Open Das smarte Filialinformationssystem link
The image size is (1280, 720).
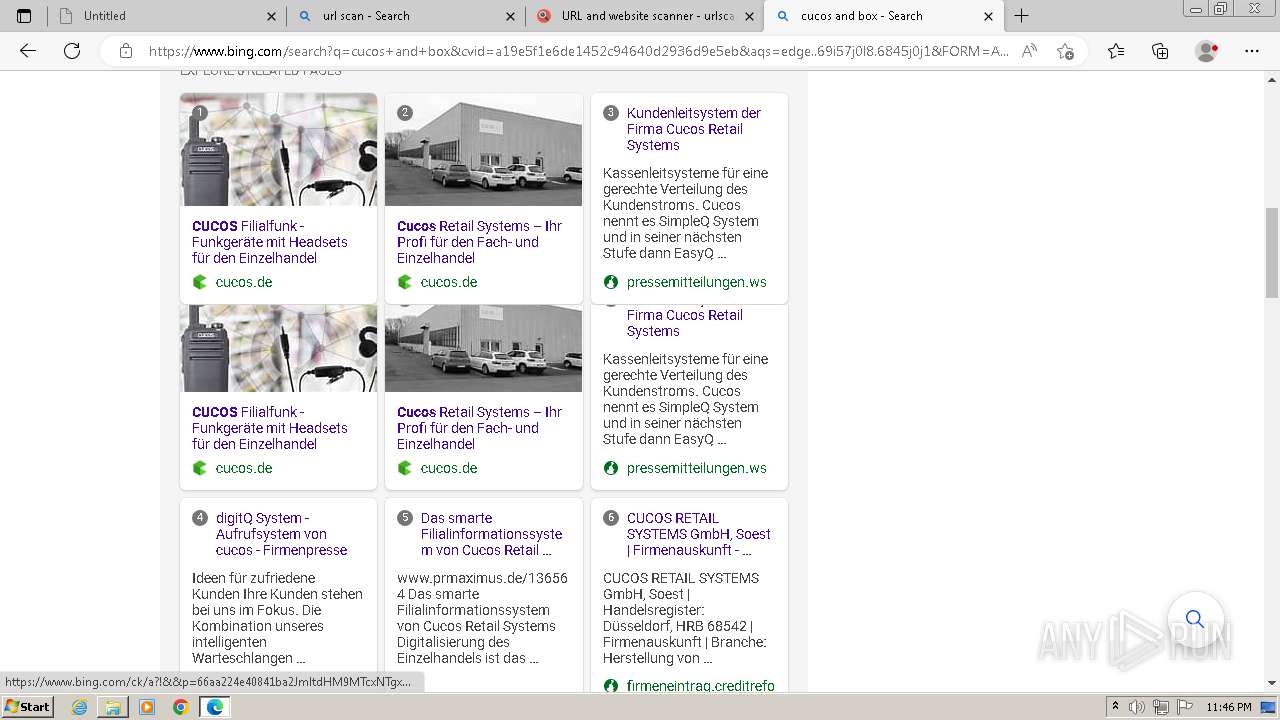click(491, 534)
